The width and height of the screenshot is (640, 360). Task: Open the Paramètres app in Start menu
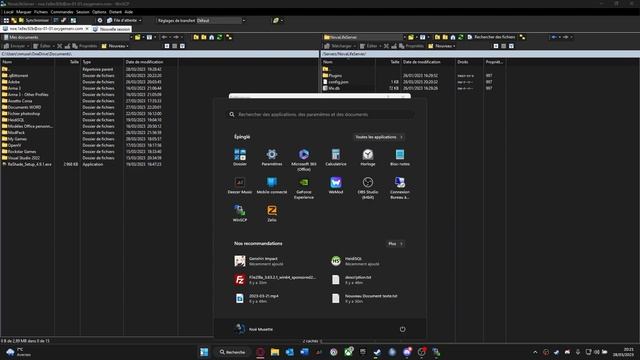(272, 157)
